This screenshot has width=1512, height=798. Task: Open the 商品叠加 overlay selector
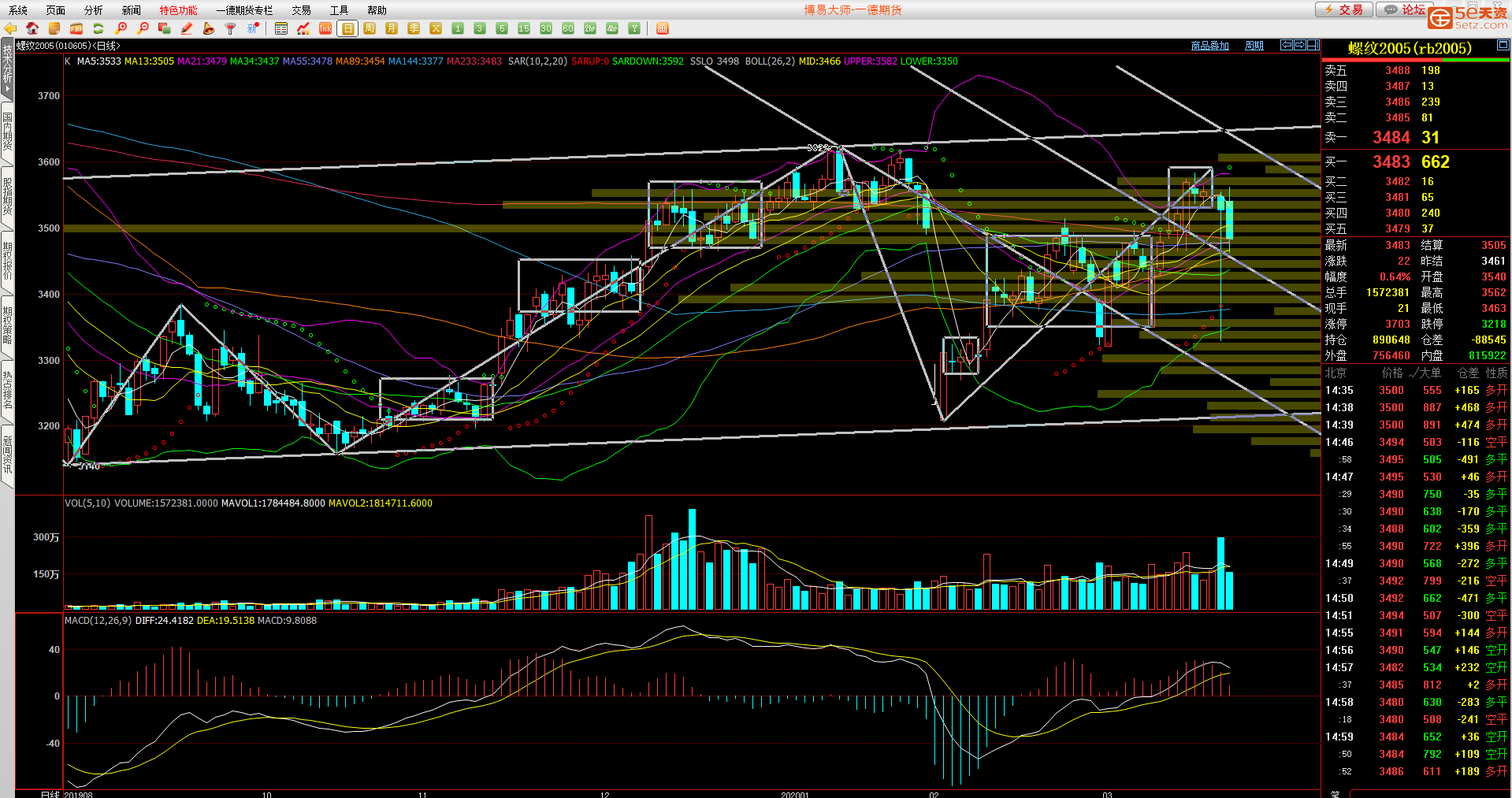(1209, 46)
